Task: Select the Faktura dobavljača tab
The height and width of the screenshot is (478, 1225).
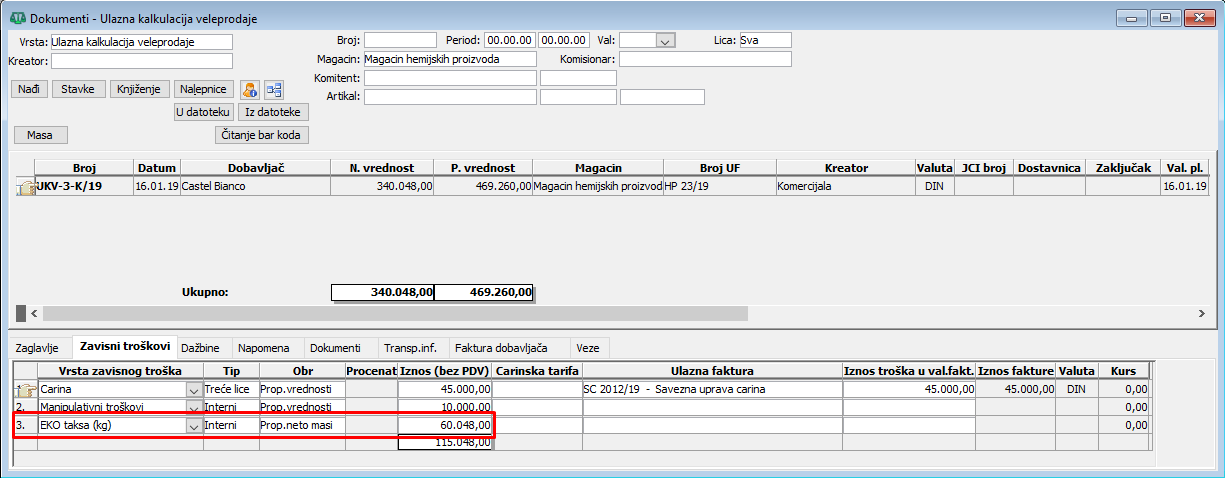Action: pyautogui.click(x=501, y=348)
